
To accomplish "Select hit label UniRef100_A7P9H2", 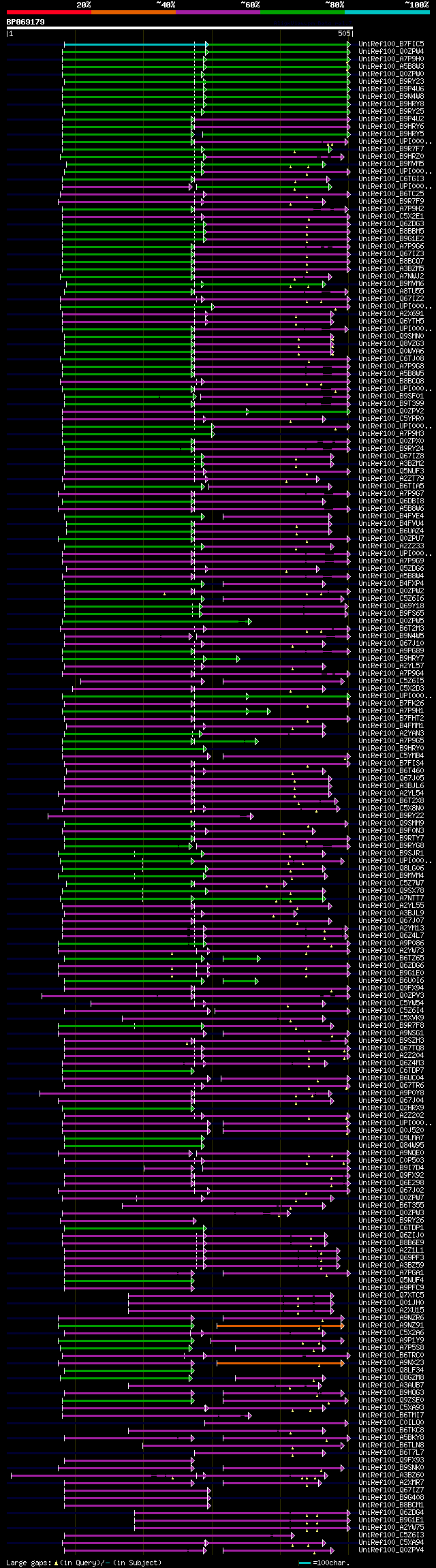I will tap(391, 208).
